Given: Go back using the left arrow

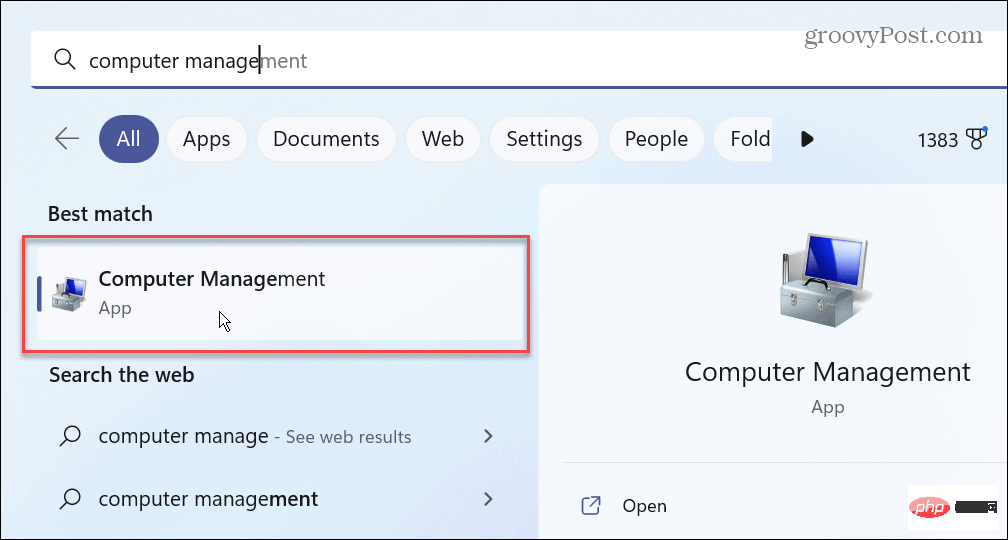Looking at the screenshot, I should point(67,138).
